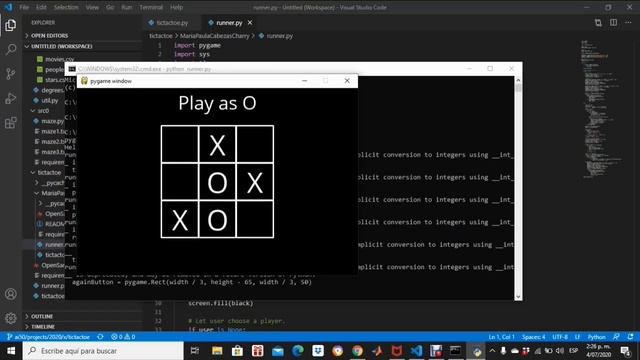Open the View menu
640x360 pixels.
click(92, 7)
